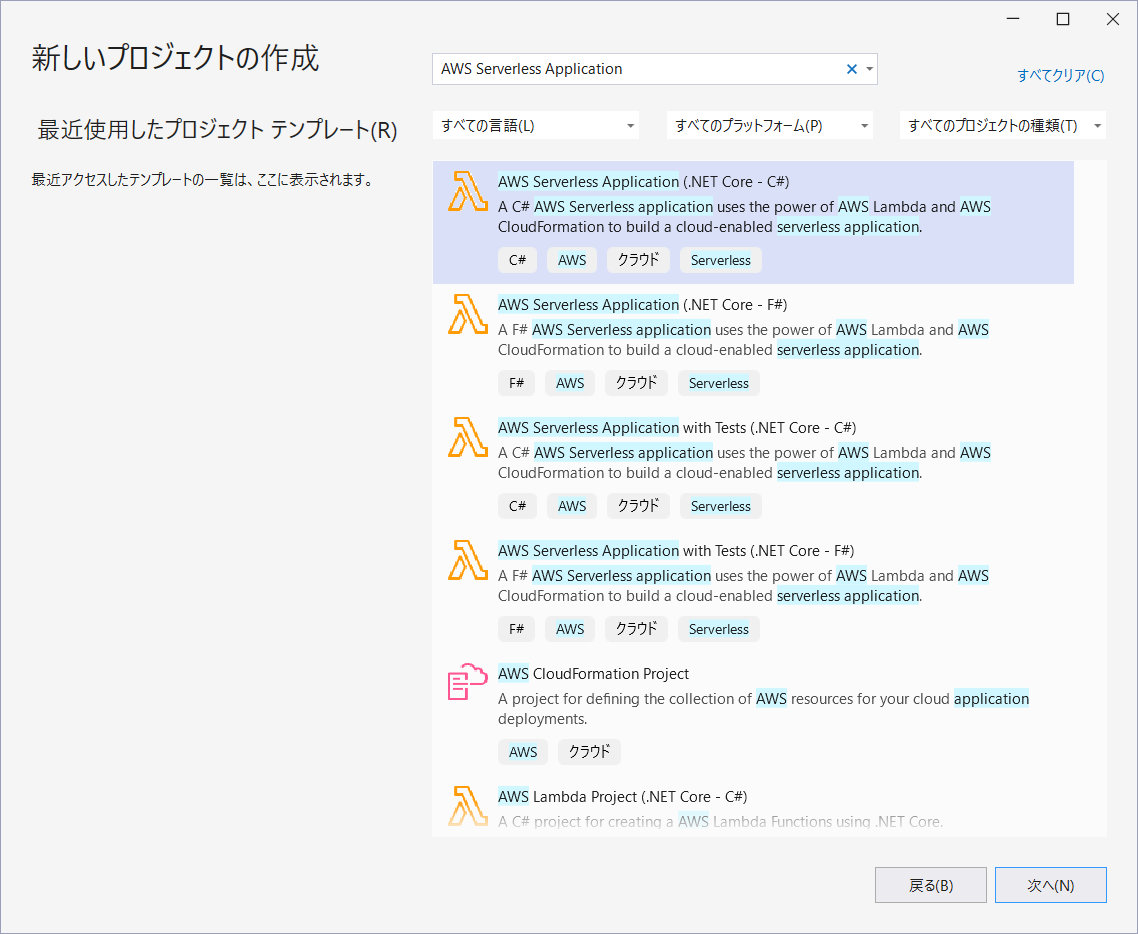Screen dimensions: 1138x934
Task: Click Lambda icon of Serverless with Tests F# template
Action: coord(467,560)
